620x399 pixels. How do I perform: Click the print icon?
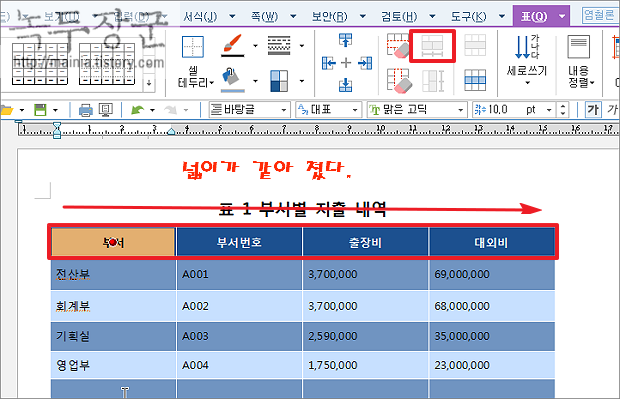[x=85, y=110]
